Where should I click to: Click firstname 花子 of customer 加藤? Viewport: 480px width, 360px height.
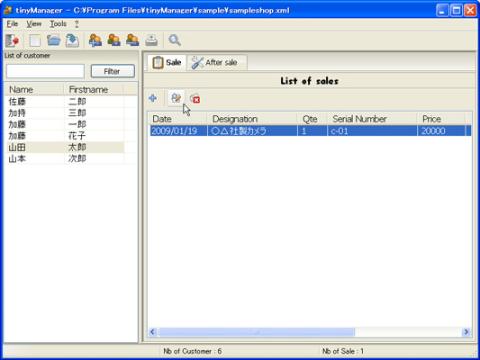pos(77,136)
